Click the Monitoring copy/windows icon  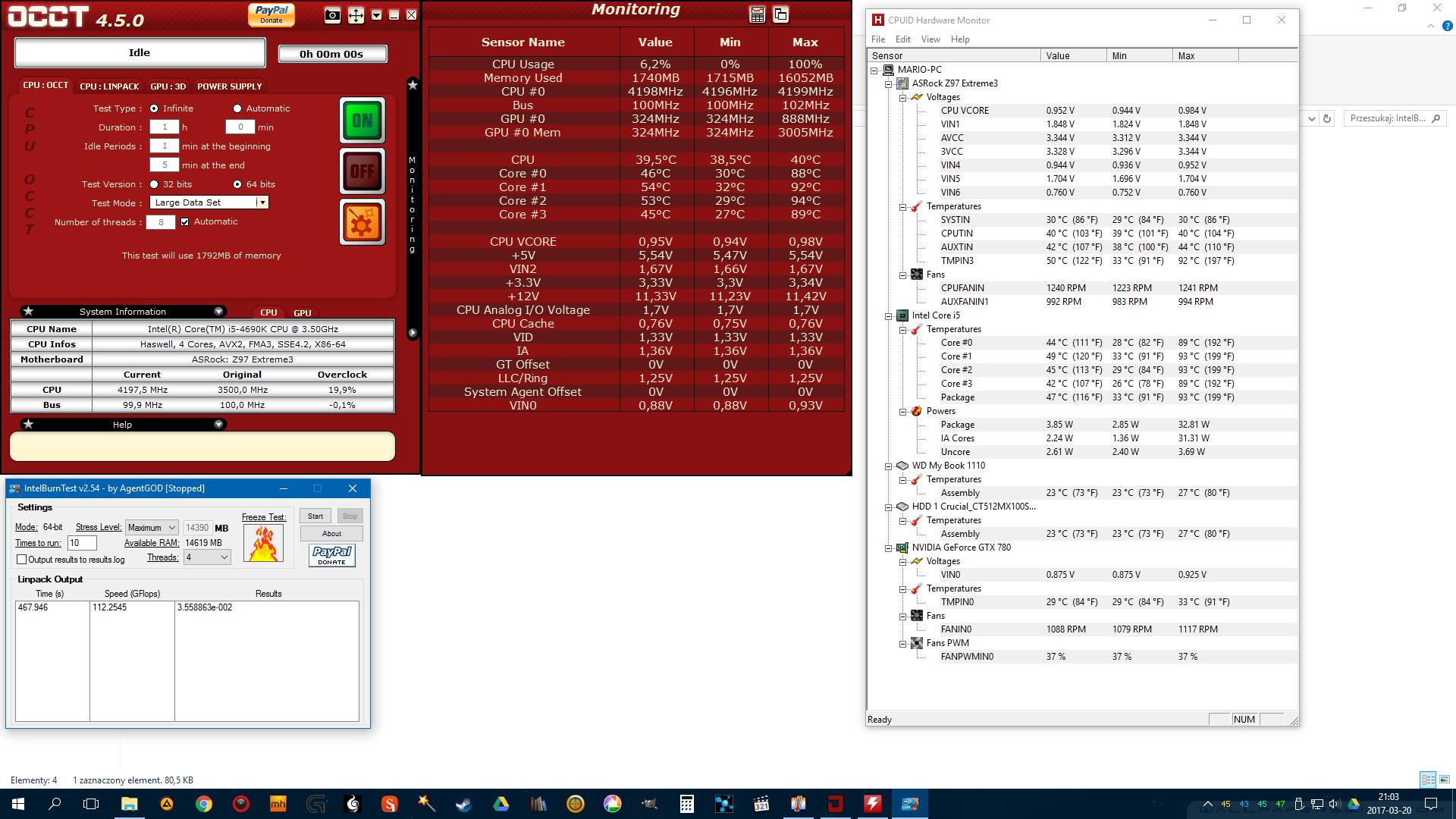pyautogui.click(x=780, y=14)
